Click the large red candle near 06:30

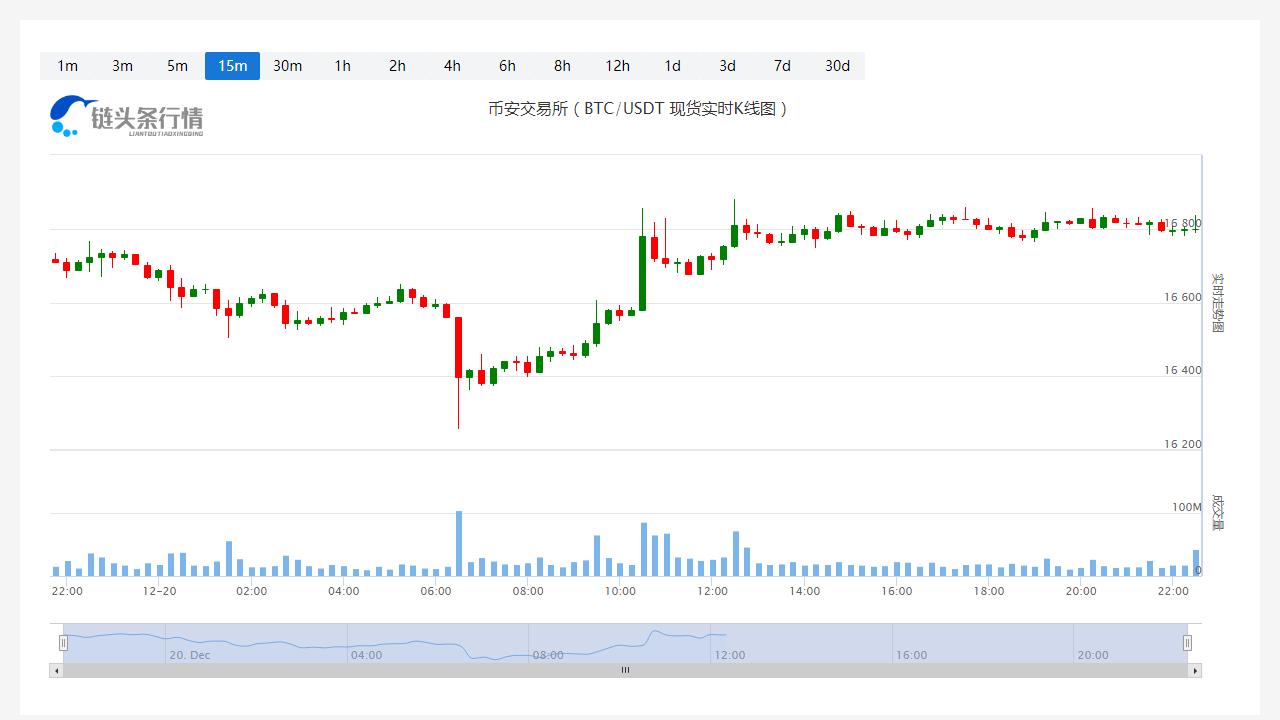(x=459, y=347)
